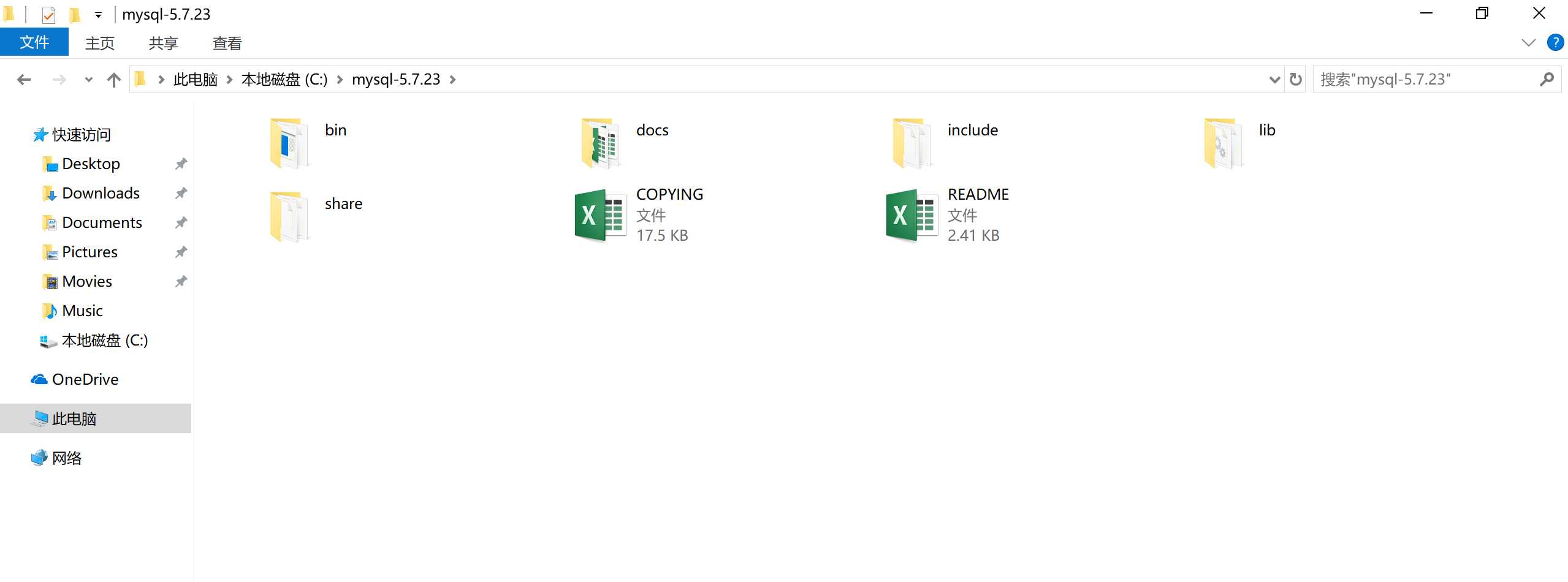Click the search magnifier icon
The image size is (1568, 582).
[1547, 80]
